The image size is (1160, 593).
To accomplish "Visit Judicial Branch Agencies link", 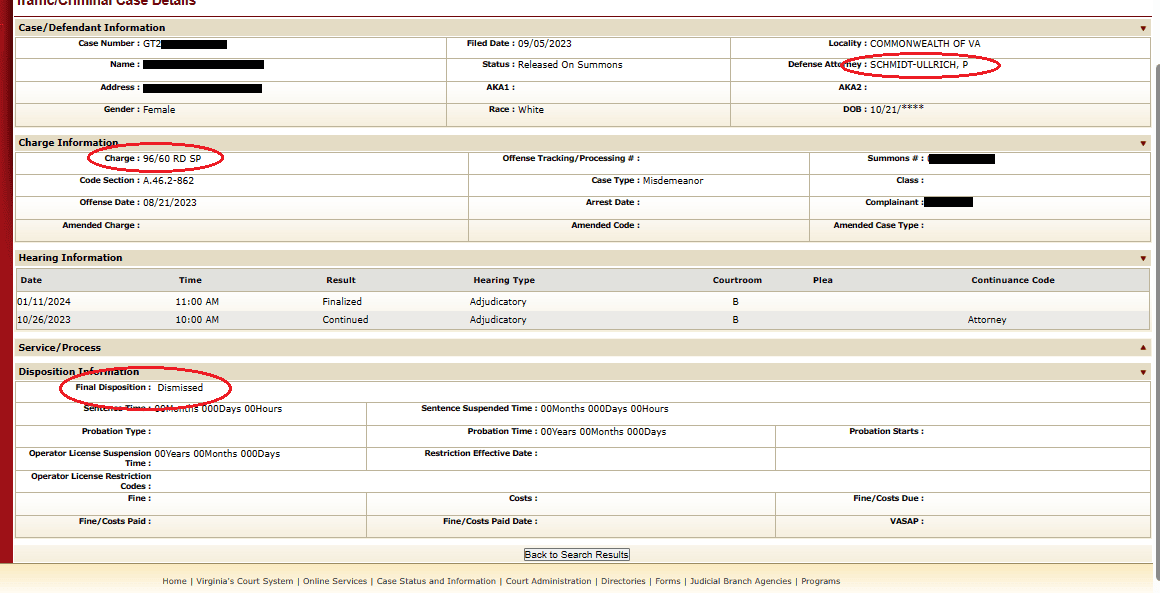I will point(740,581).
